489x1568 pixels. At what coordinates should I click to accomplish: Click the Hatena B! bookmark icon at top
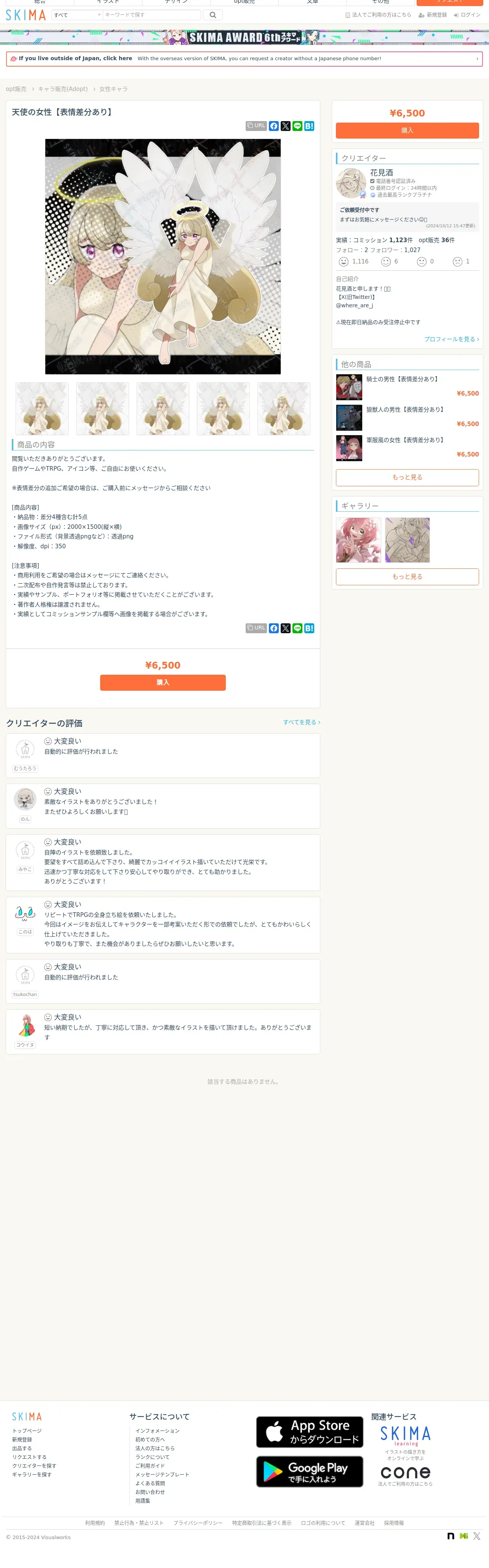[309, 126]
